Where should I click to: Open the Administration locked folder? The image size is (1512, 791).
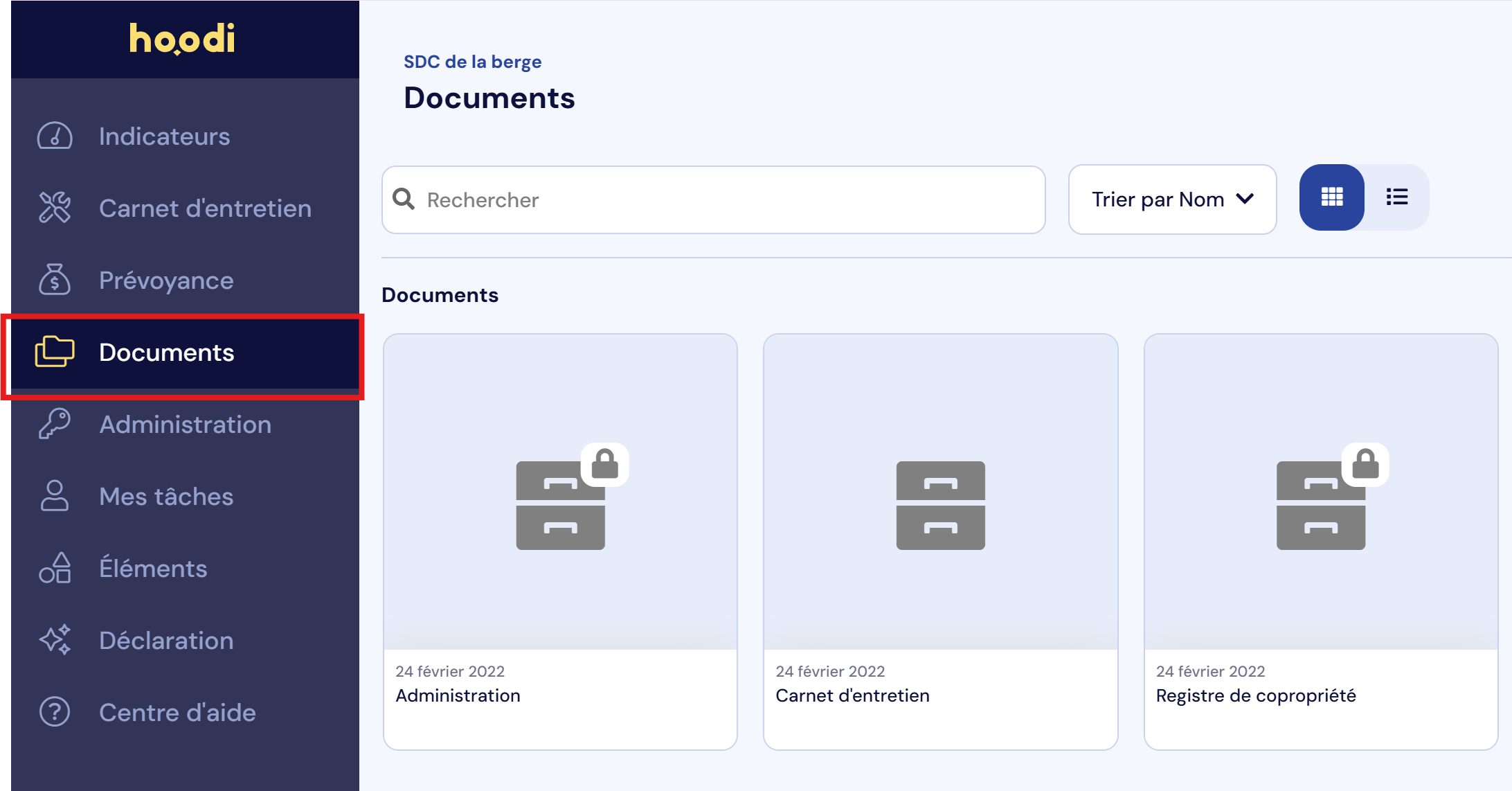(x=560, y=540)
